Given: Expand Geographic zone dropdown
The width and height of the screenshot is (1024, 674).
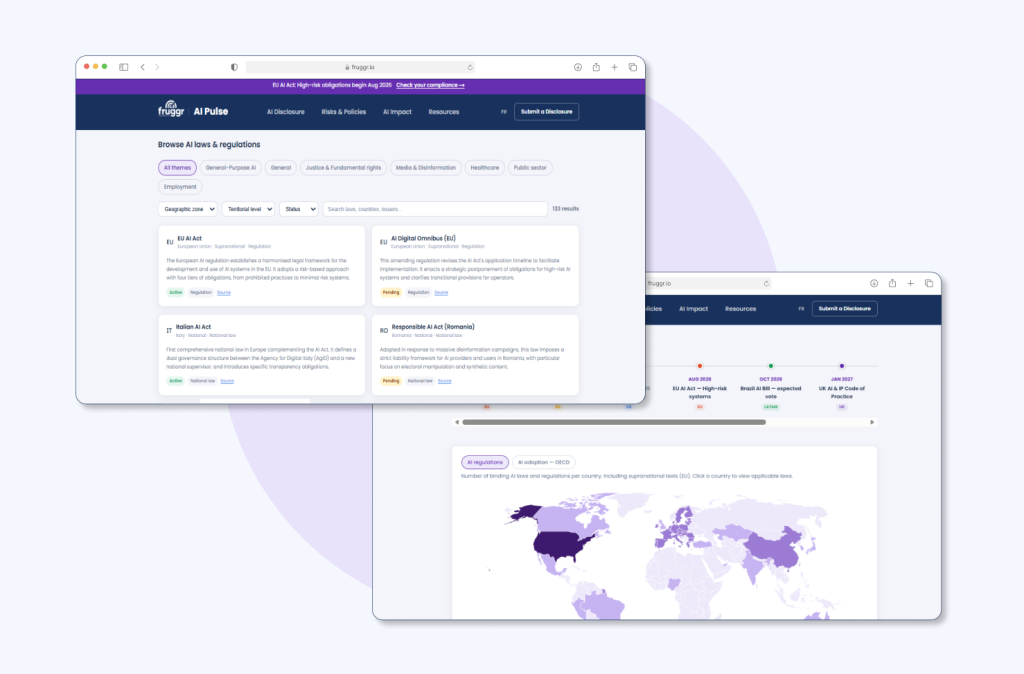Looking at the screenshot, I should [188, 209].
